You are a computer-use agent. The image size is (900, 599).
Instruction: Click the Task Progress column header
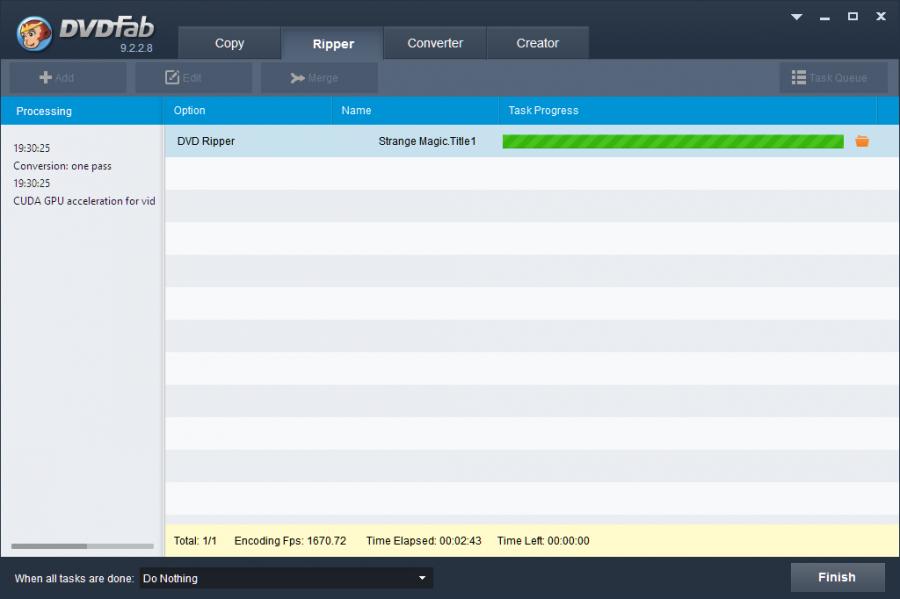tap(688, 111)
